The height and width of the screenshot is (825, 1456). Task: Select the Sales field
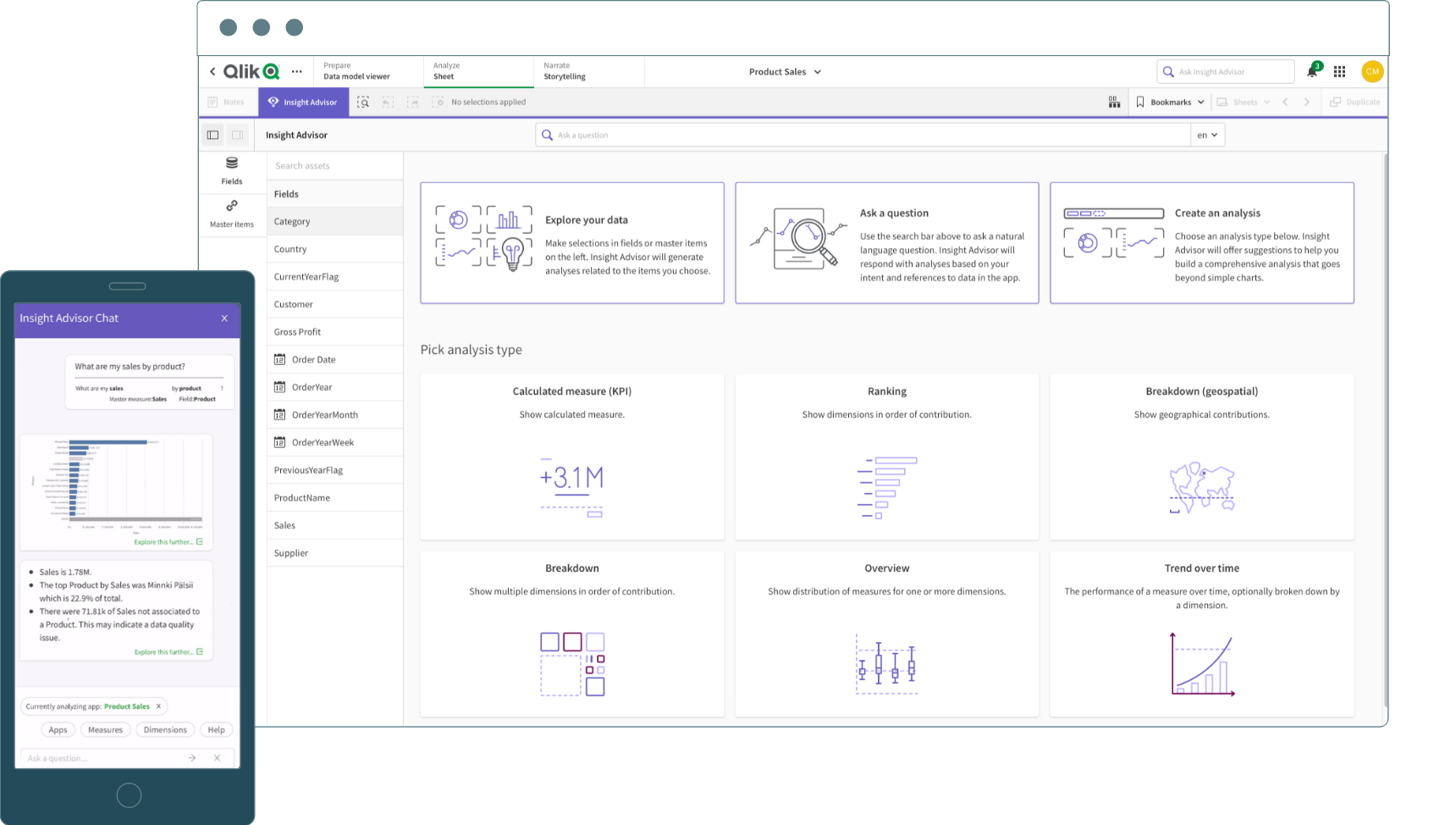click(335, 525)
